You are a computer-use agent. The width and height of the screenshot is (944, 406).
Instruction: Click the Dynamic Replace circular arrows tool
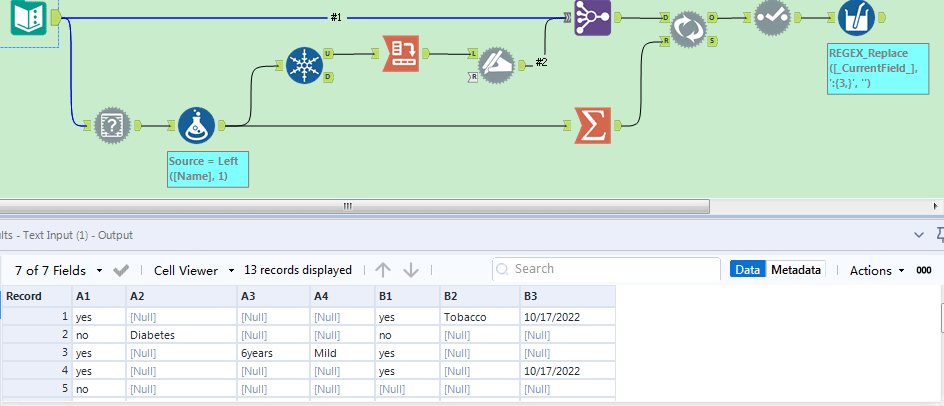pos(688,30)
